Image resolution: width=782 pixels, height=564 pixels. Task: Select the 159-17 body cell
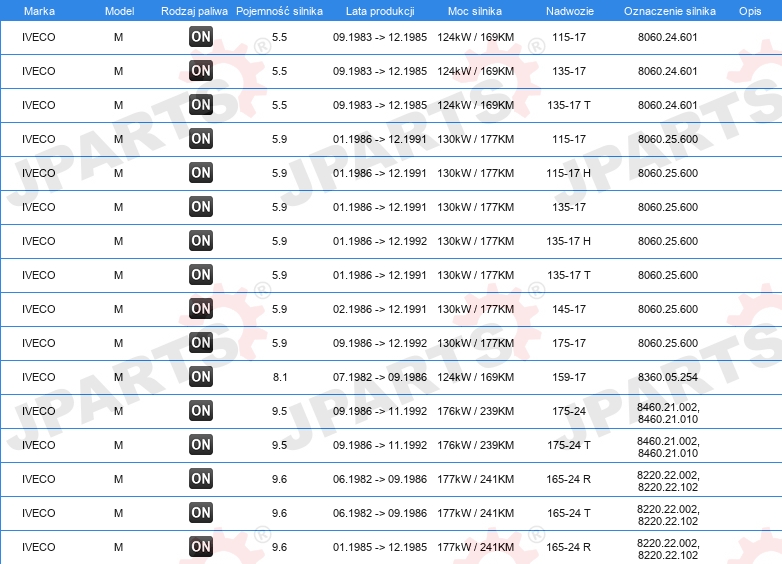tap(569, 377)
